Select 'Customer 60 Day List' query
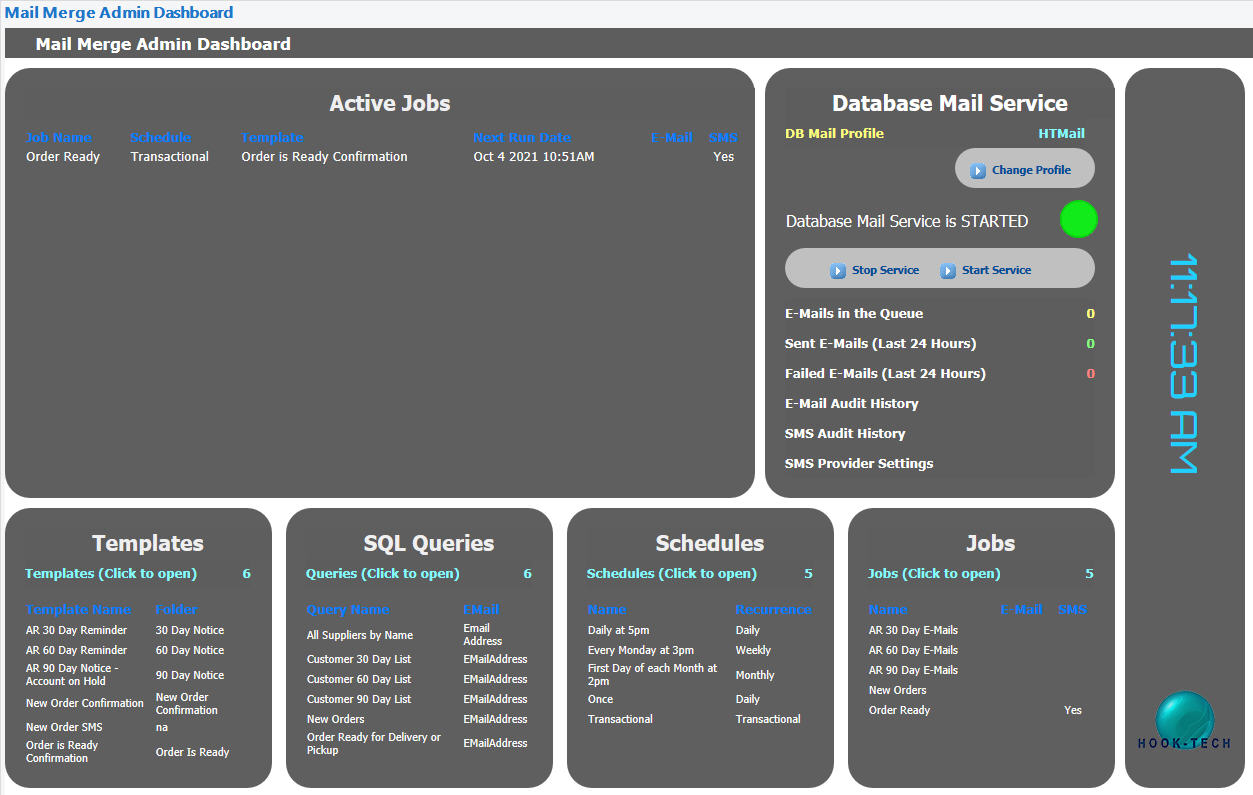This screenshot has height=795, width=1253. [x=359, y=680]
